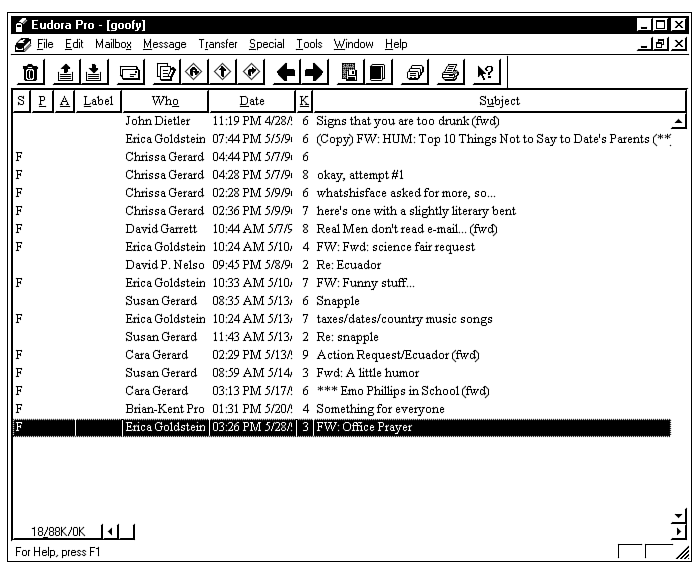This screenshot has width=699, height=577.
Task: Click the horizontal scrollbar right arrow
Action: (679, 532)
